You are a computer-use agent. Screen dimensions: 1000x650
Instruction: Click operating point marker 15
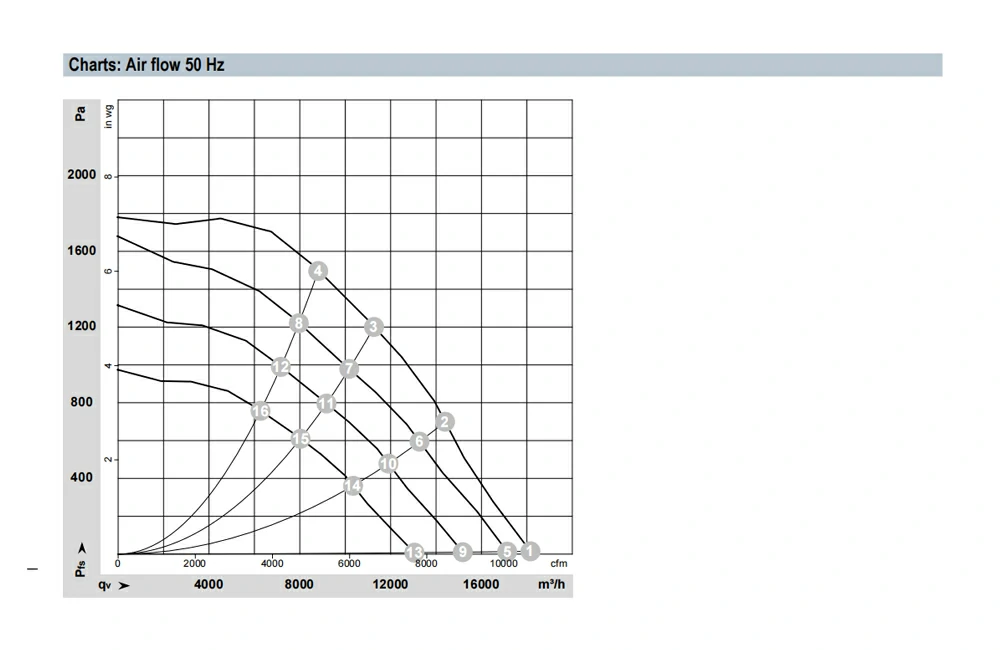[x=300, y=439]
